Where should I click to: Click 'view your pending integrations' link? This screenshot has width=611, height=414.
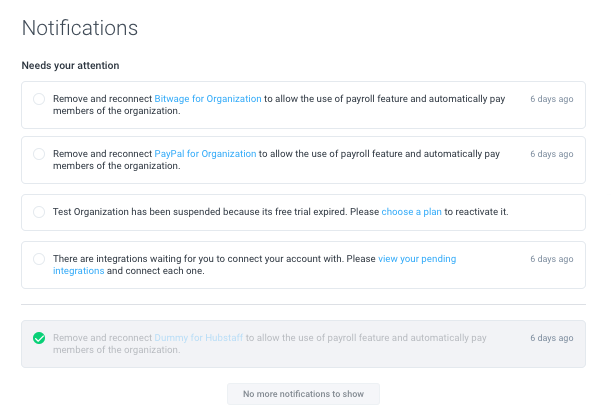click(417, 259)
